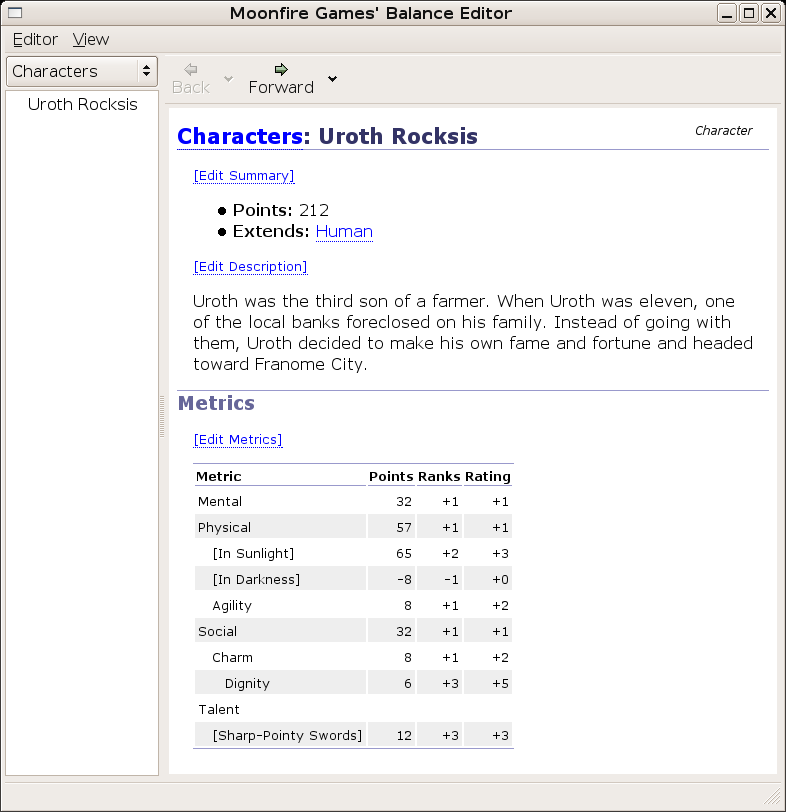Click the Metrics section heading

point(216,403)
